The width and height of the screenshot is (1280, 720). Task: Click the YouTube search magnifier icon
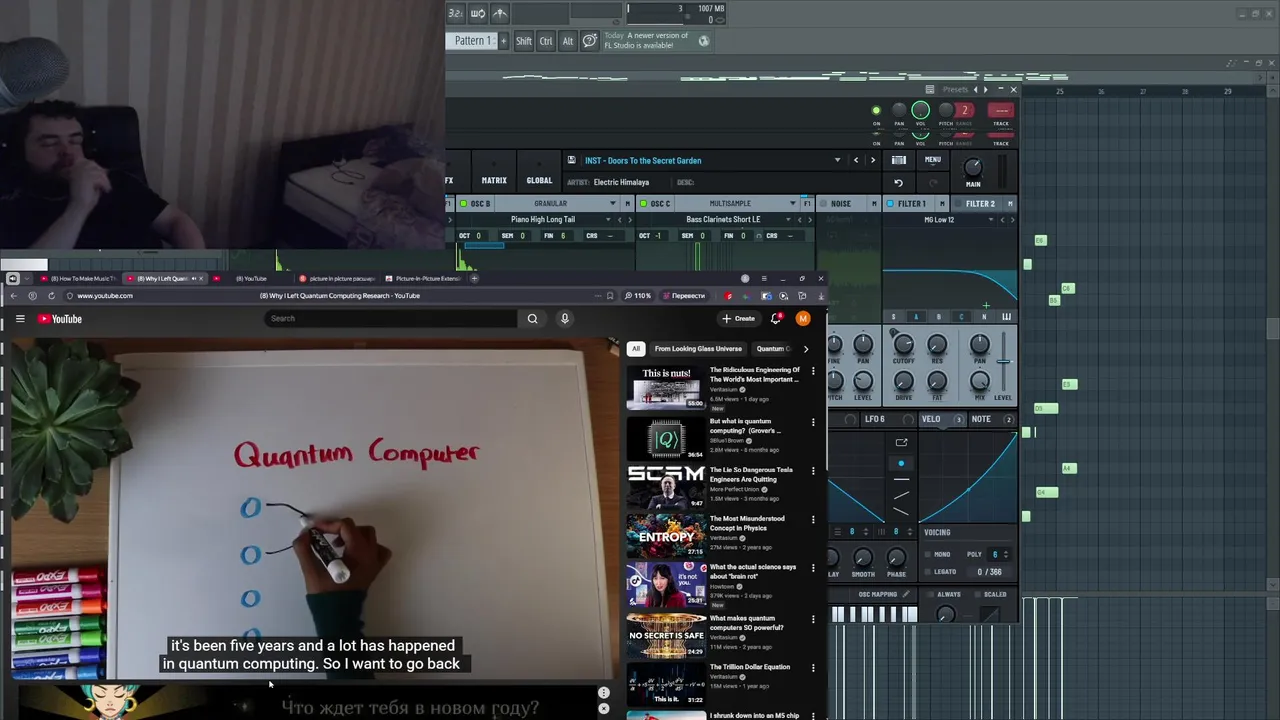click(x=532, y=319)
